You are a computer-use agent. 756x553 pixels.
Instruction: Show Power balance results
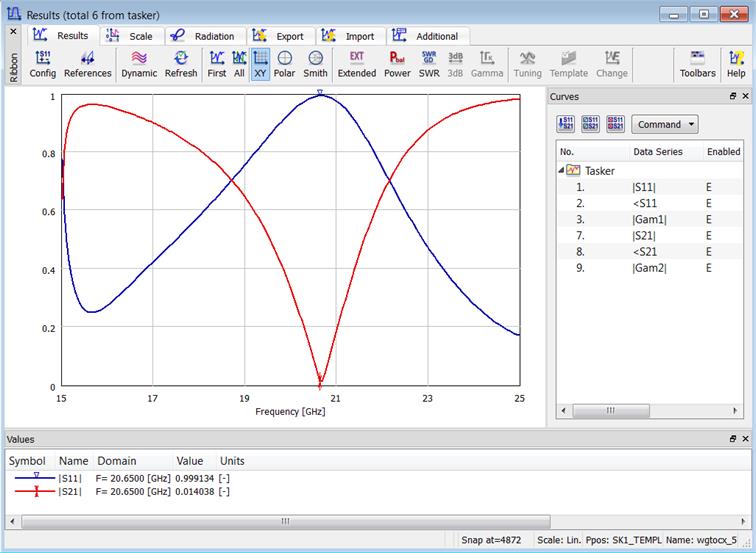[397, 65]
